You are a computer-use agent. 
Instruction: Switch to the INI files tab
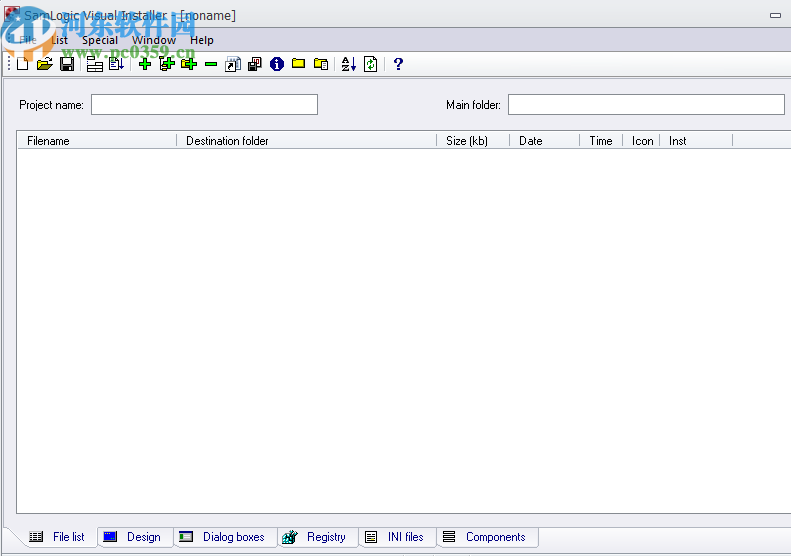tap(397, 537)
